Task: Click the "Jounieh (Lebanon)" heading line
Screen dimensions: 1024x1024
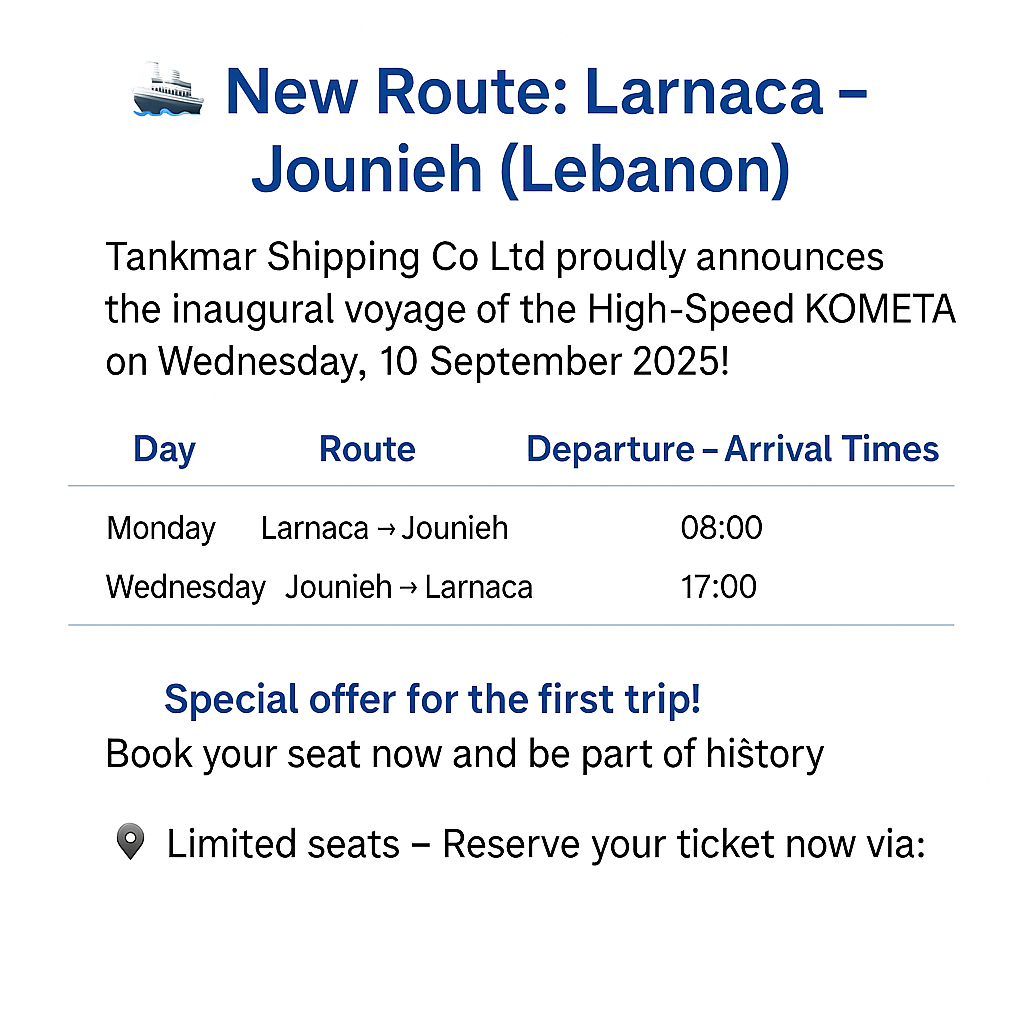Action: point(520,170)
